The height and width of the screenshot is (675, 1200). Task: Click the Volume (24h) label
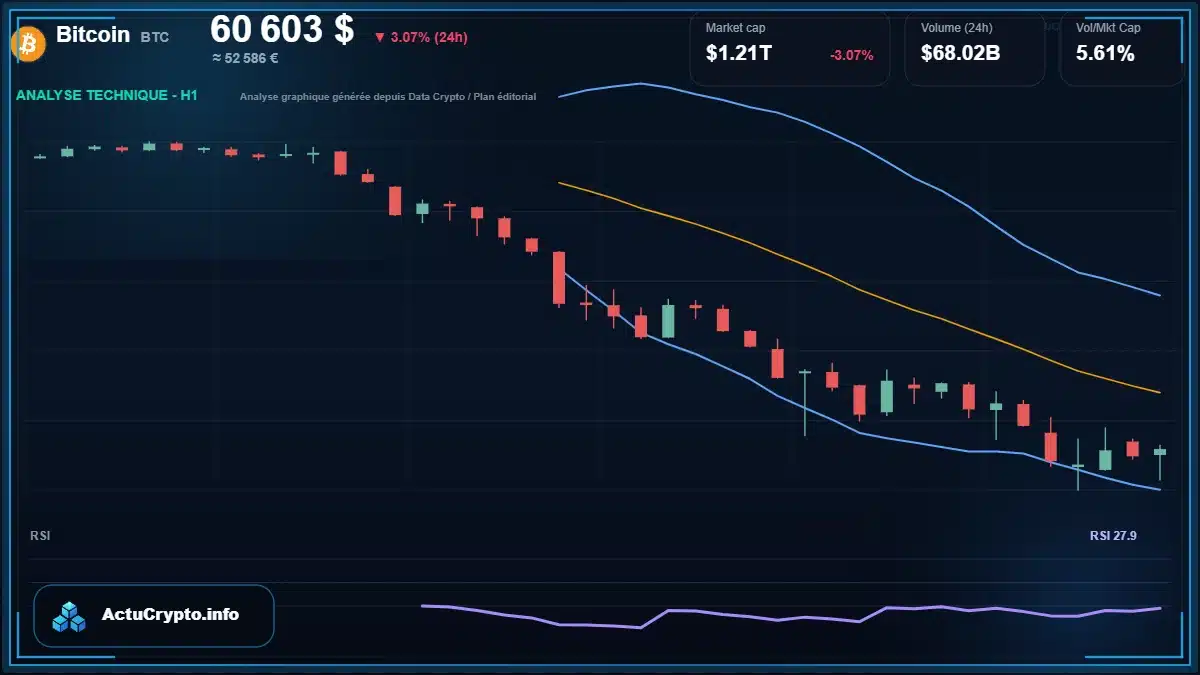(x=955, y=28)
